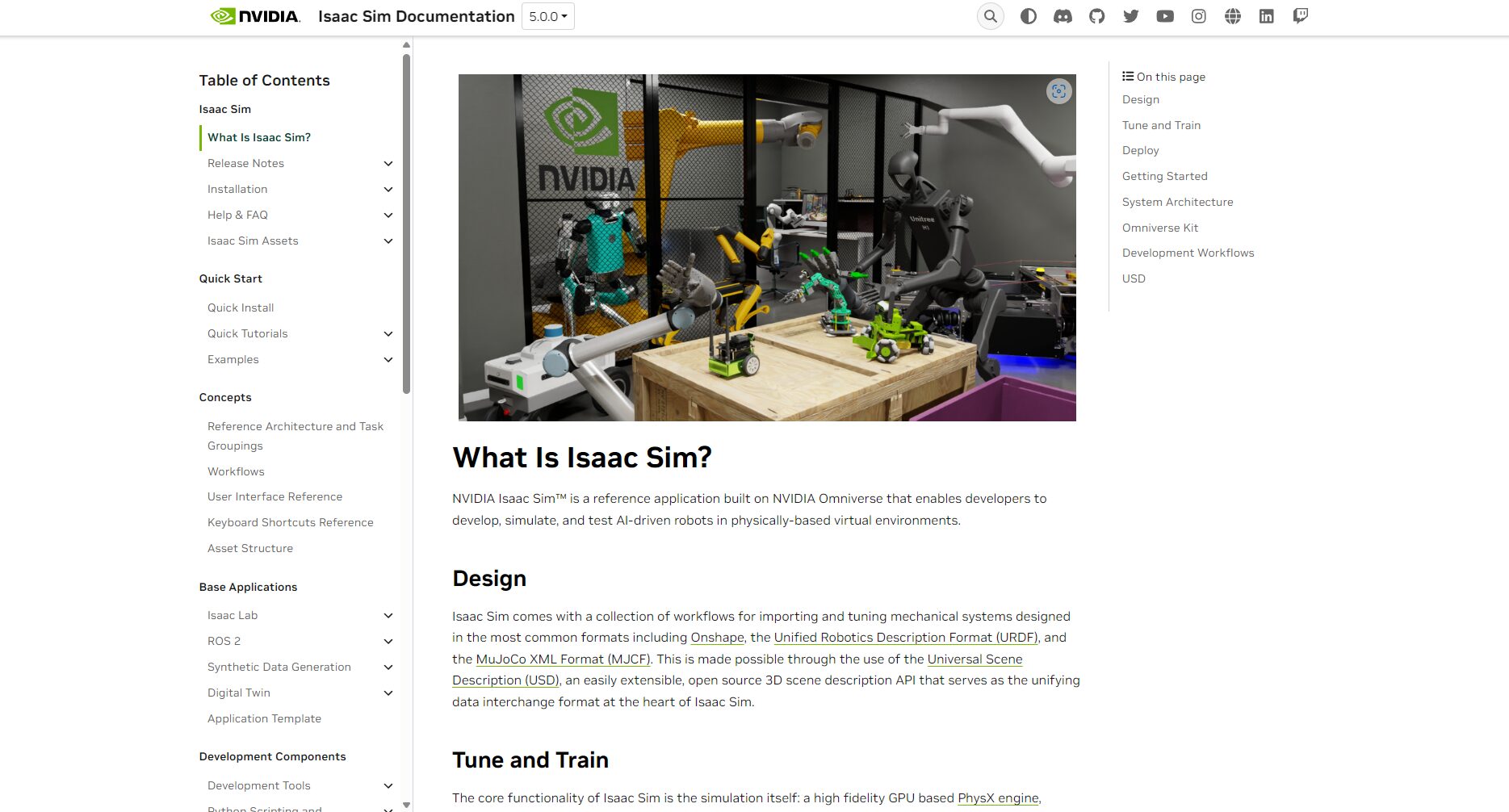Click the Instagram icon
The width and height of the screenshot is (1509, 812).
(x=1198, y=16)
